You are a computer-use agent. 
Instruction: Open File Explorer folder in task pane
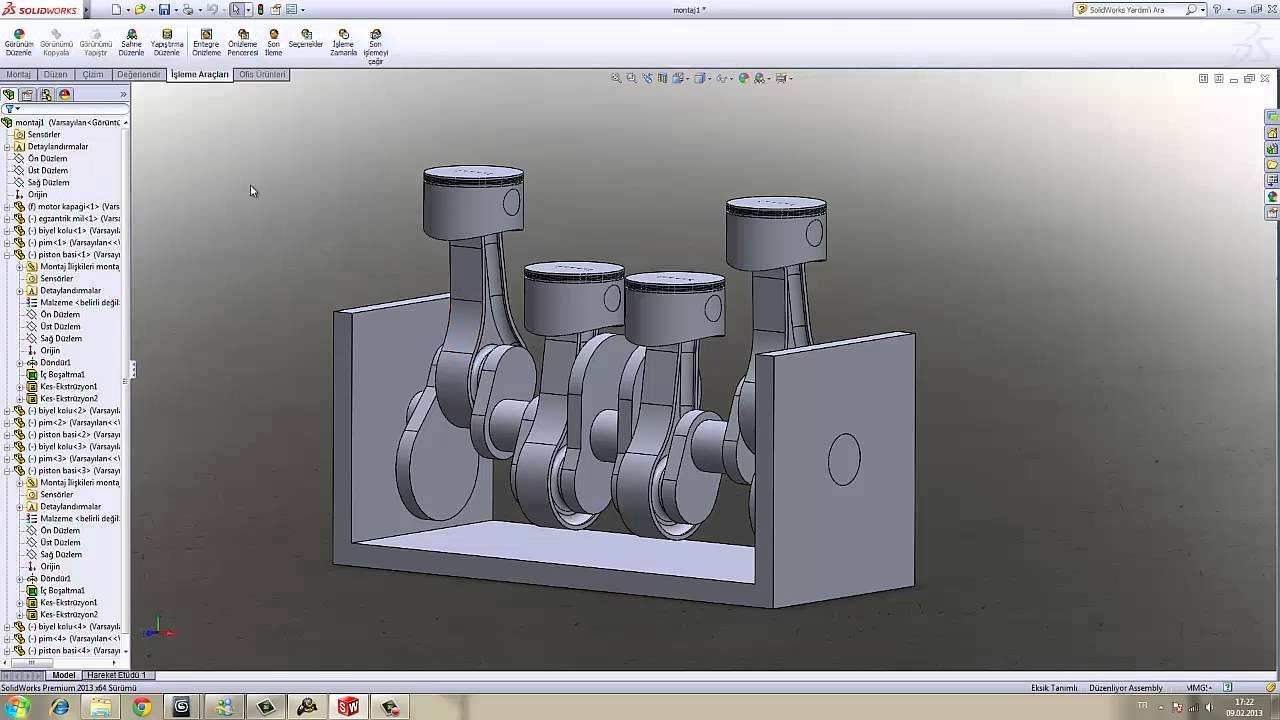click(1272, 165)
